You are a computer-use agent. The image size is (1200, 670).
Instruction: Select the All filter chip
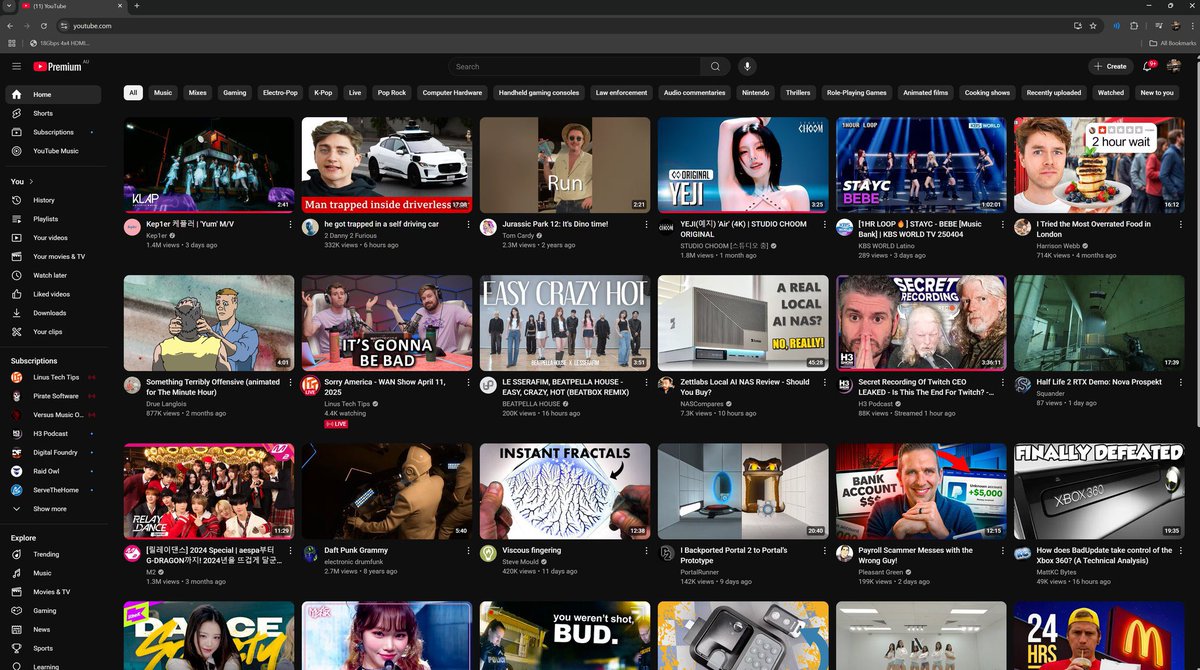coord(132,93)
